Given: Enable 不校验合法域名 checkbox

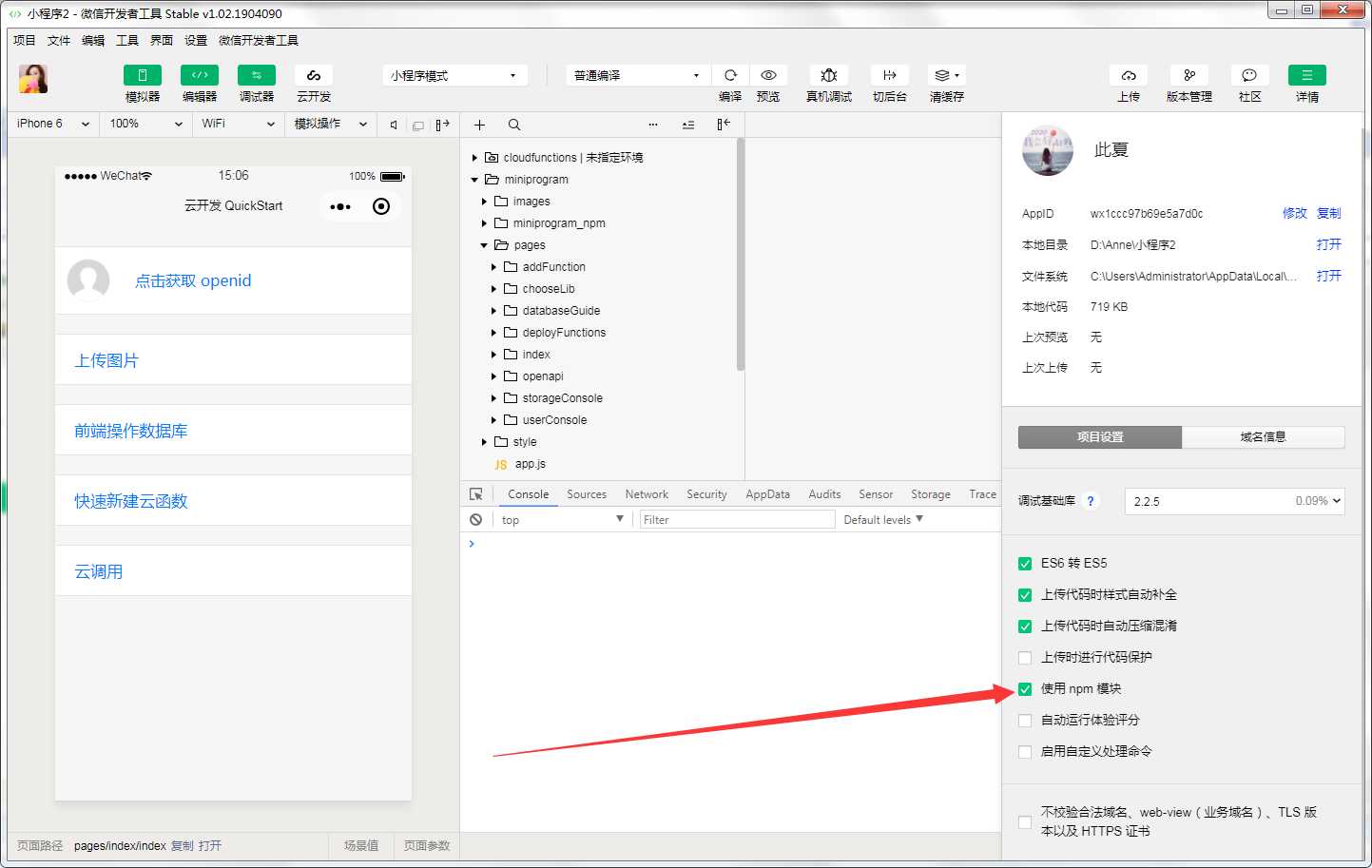Looking at the screenshot, I should [x=1025, y=822].
